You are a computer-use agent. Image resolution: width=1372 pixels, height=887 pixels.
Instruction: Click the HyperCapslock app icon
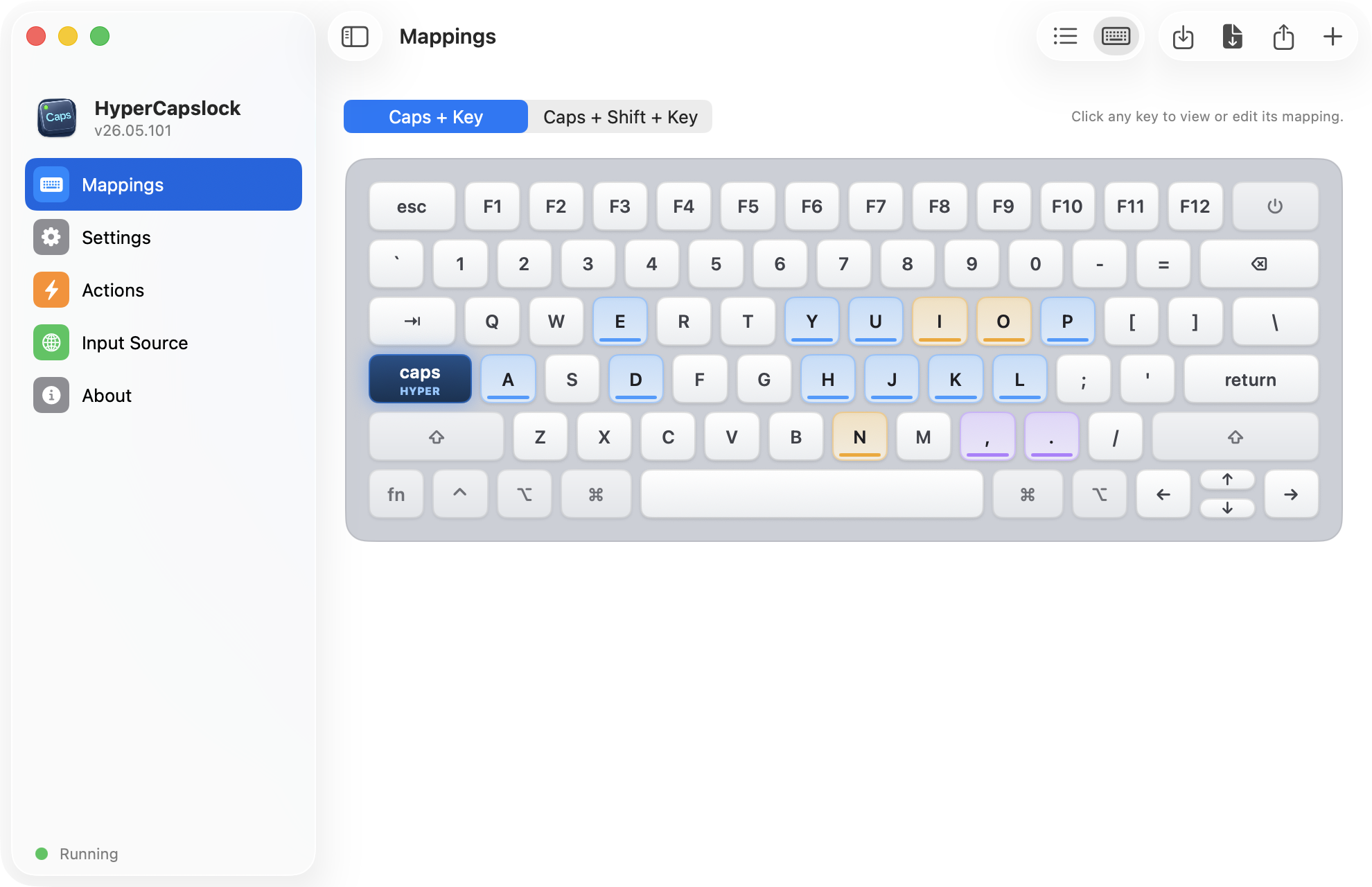[x=57, y=117]
